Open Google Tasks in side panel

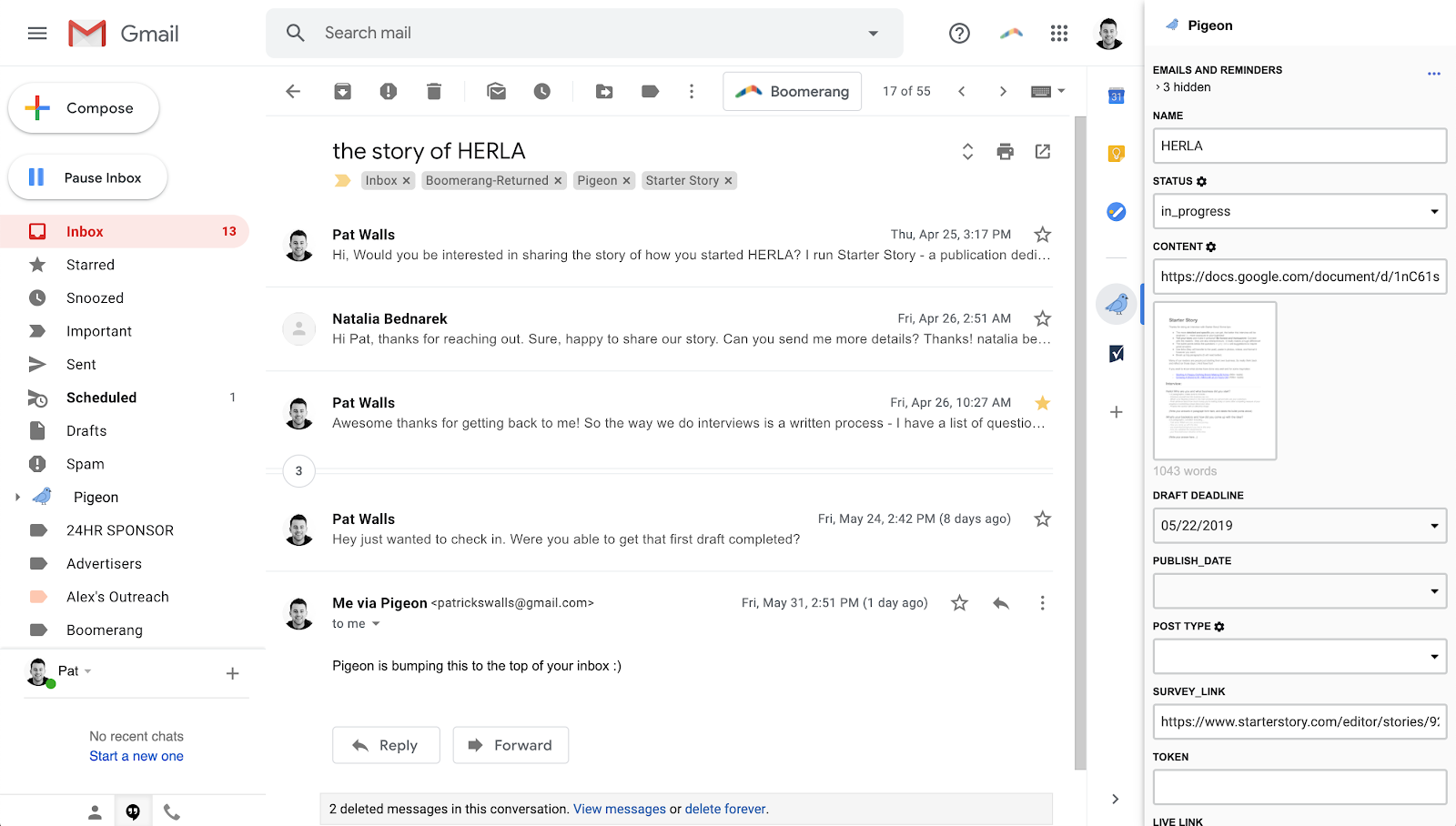1117,212
